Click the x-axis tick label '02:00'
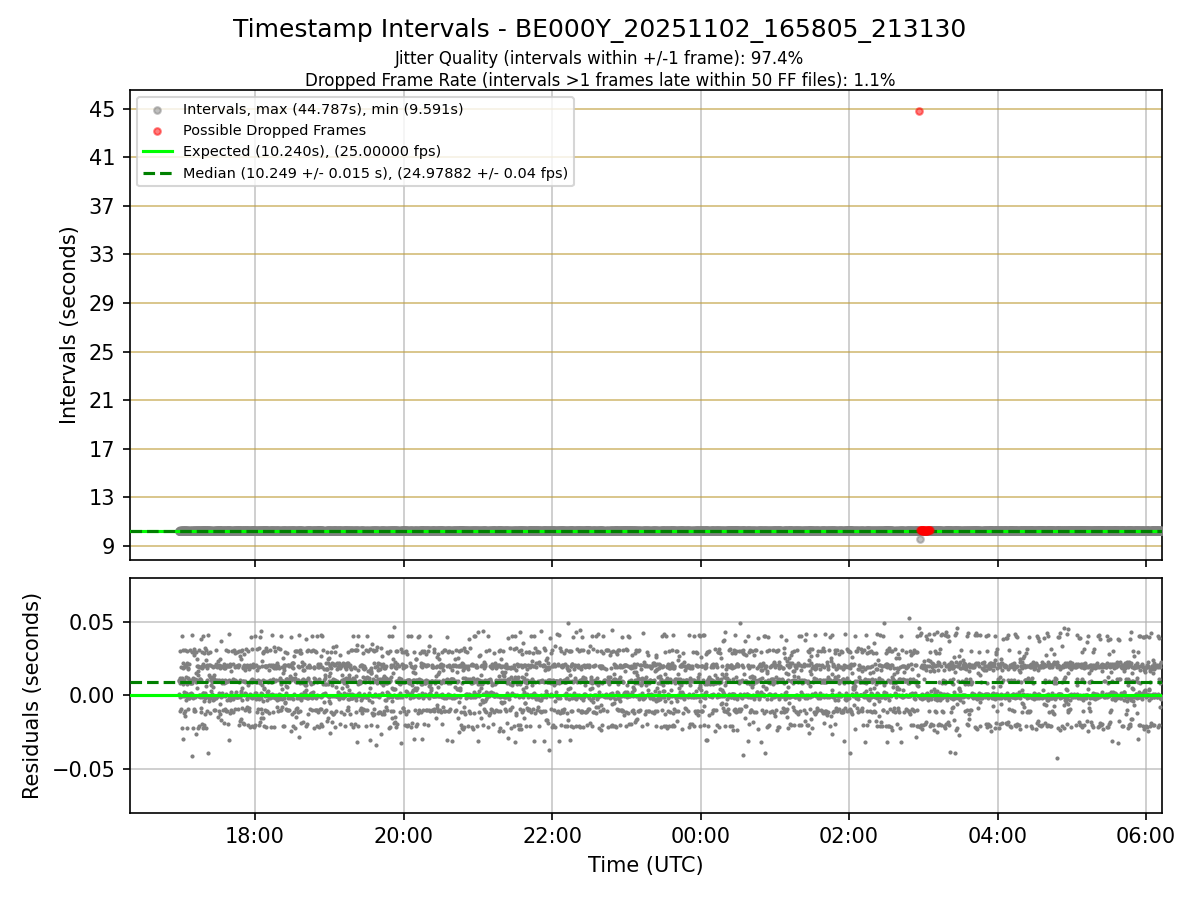Viewport: 1200px width, 900px height. click(849, 835)
